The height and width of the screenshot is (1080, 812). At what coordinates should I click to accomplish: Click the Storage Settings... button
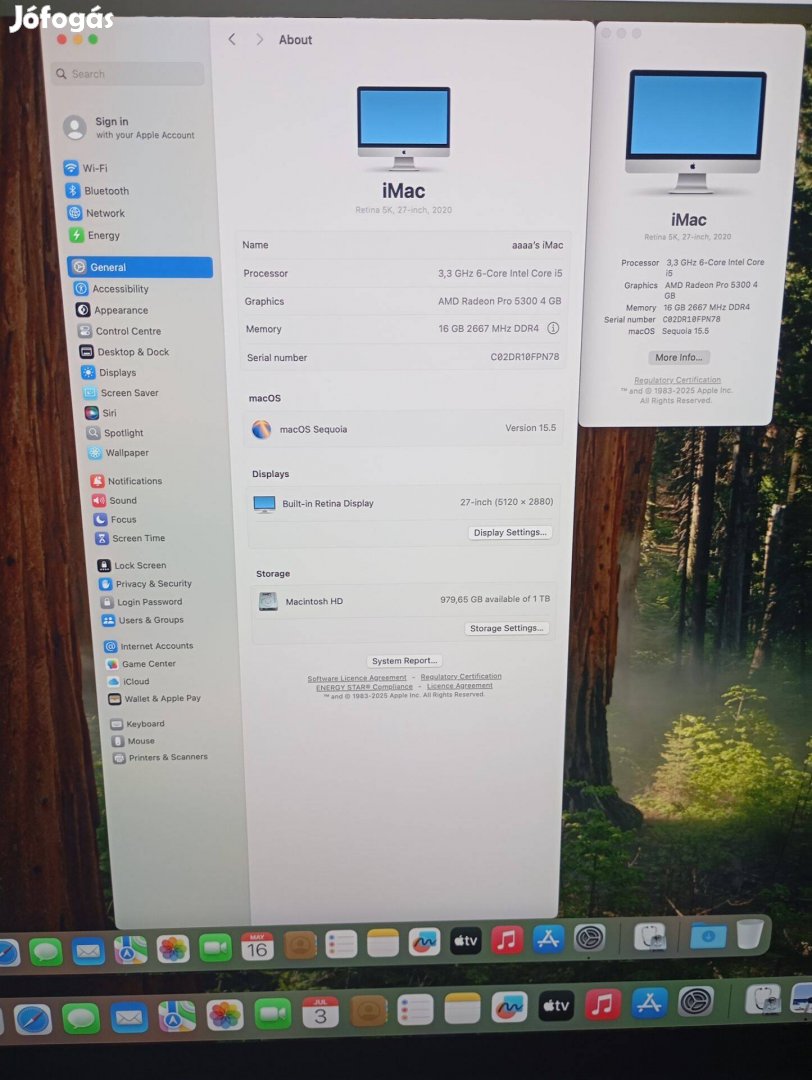click(x=506, y=628)
